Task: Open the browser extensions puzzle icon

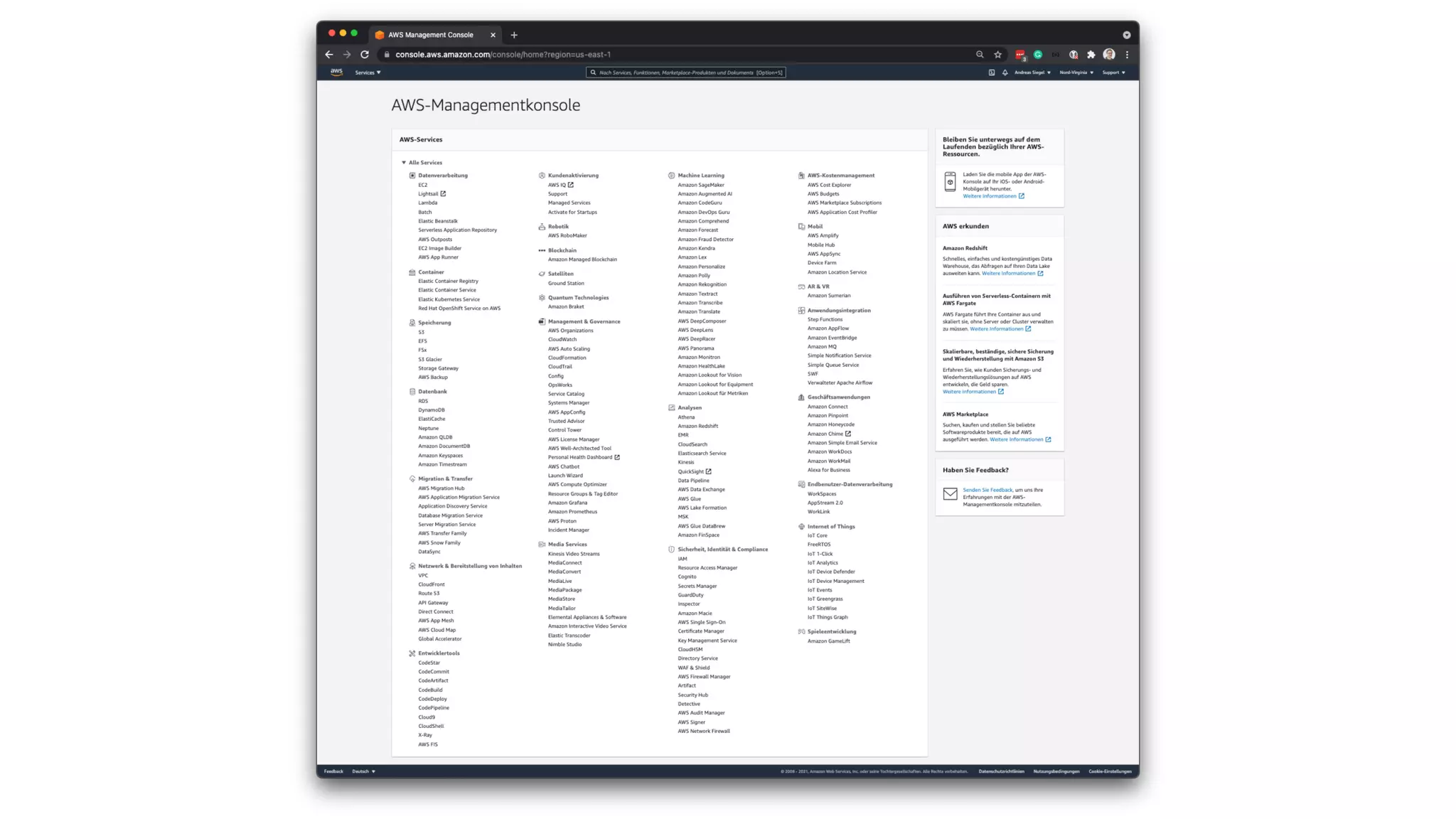Action: point(1091,55)
